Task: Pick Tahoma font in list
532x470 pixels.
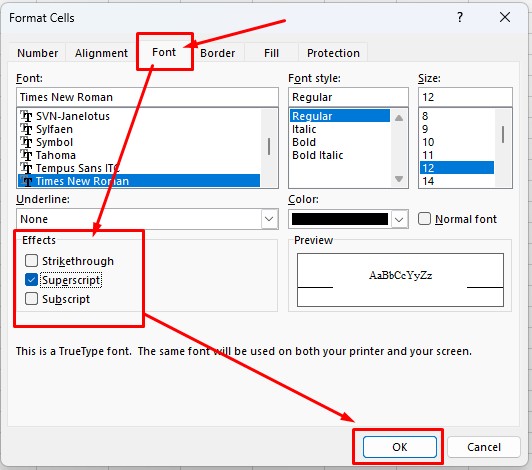Action: [x=139, y=155]
